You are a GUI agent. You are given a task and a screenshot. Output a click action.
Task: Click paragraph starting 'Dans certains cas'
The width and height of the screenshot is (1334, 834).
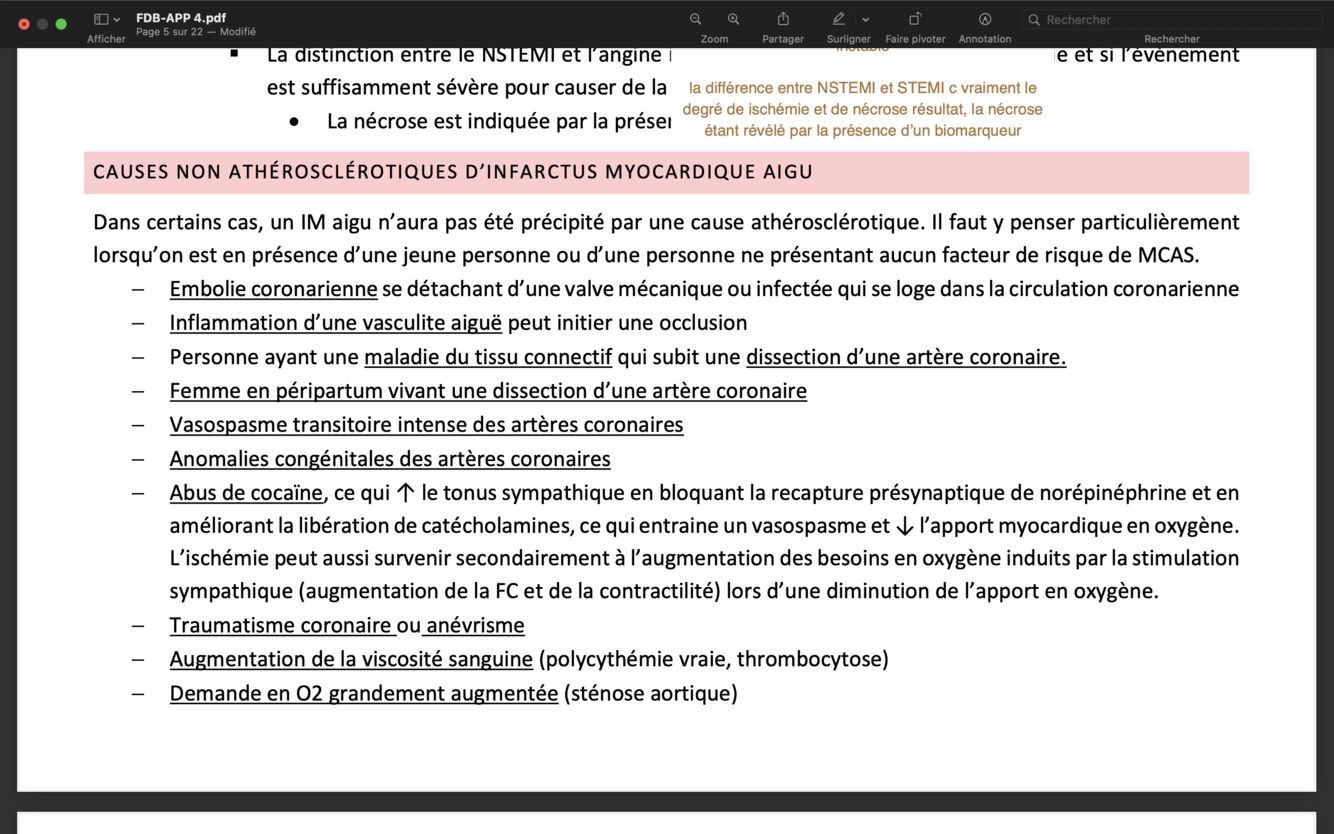point(666,238)
